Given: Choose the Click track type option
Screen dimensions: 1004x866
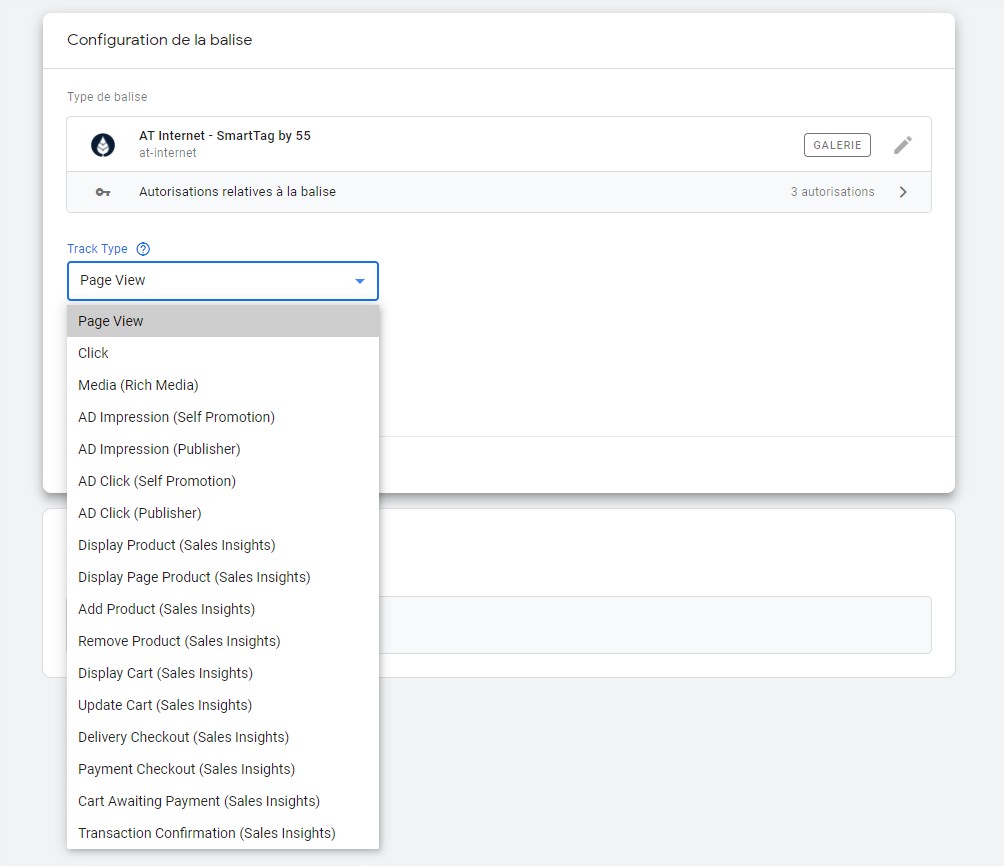Looking at the screenshot, I should pyautogui.click(x=94, y=353).
